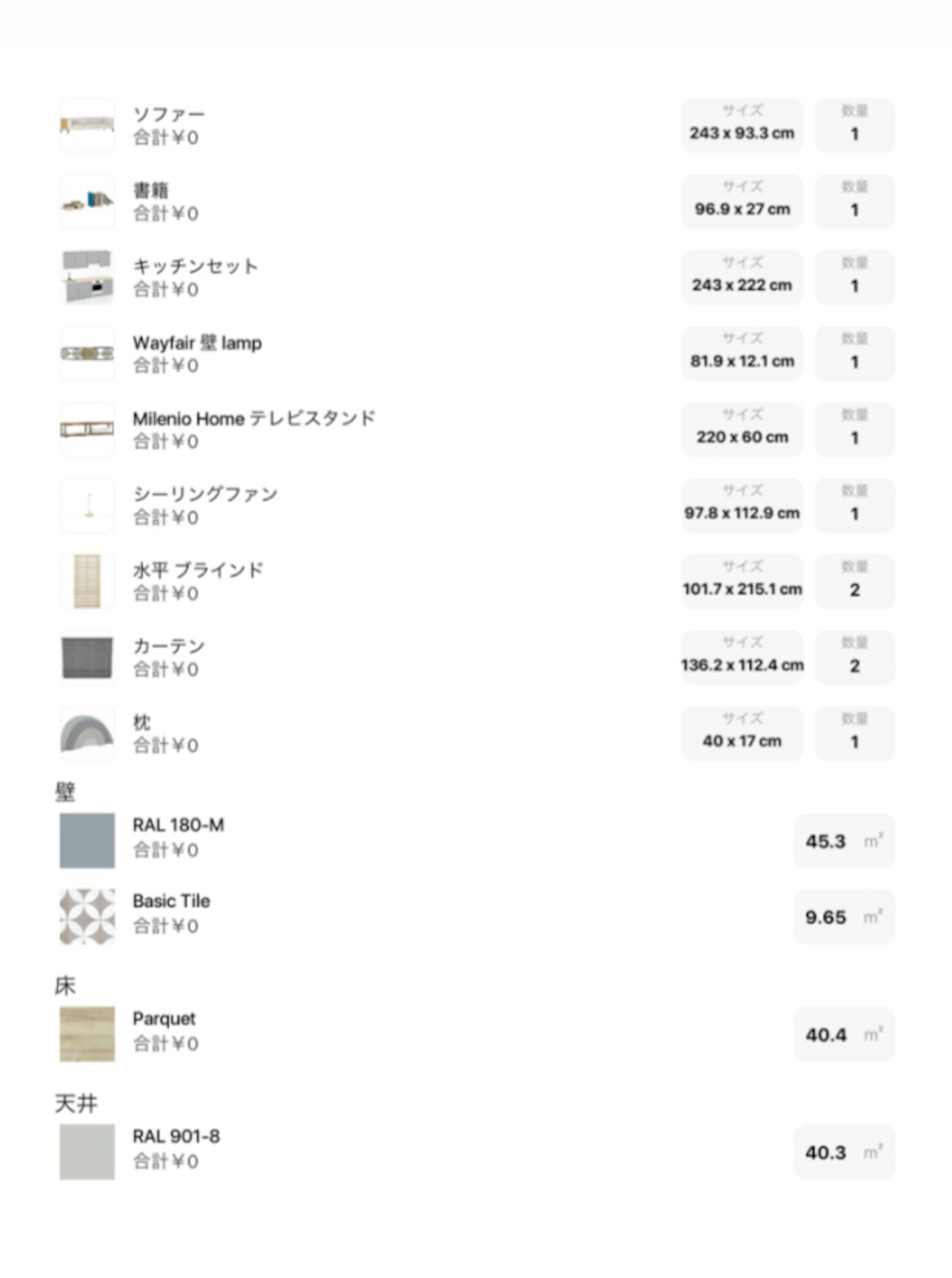Viewport: 952px width, 1278px height.
Task: Select the Basic Tile pattern swatch
Action: pos(87,916)
